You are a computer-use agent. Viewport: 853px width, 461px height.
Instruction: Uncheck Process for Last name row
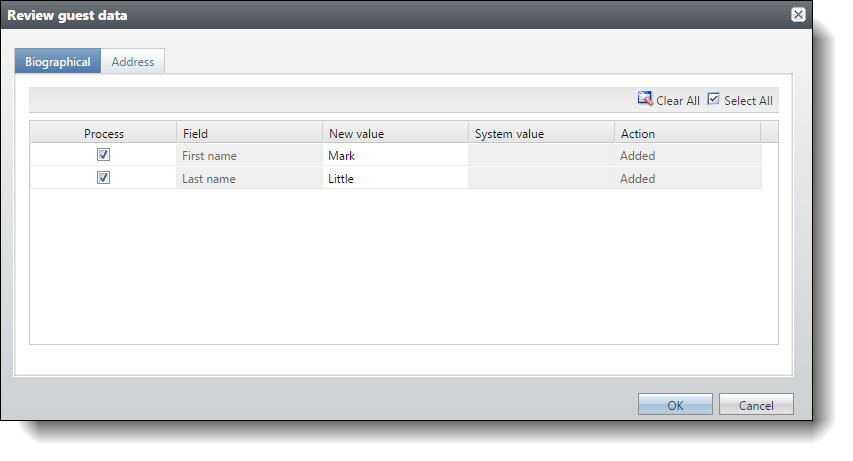(x=103, y=177)
